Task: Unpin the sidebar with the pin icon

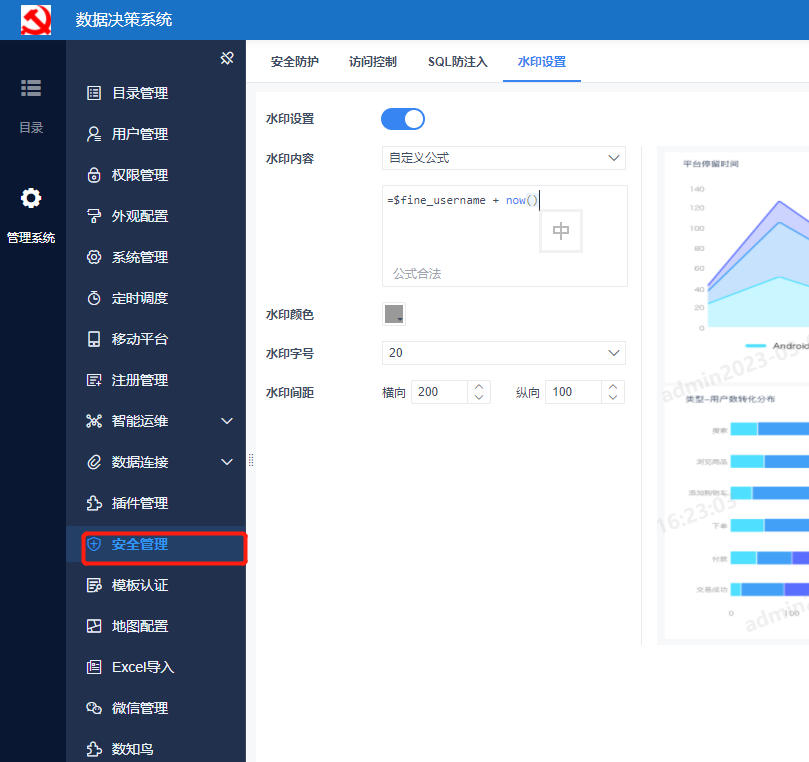Action: click(x=227, y=58)
